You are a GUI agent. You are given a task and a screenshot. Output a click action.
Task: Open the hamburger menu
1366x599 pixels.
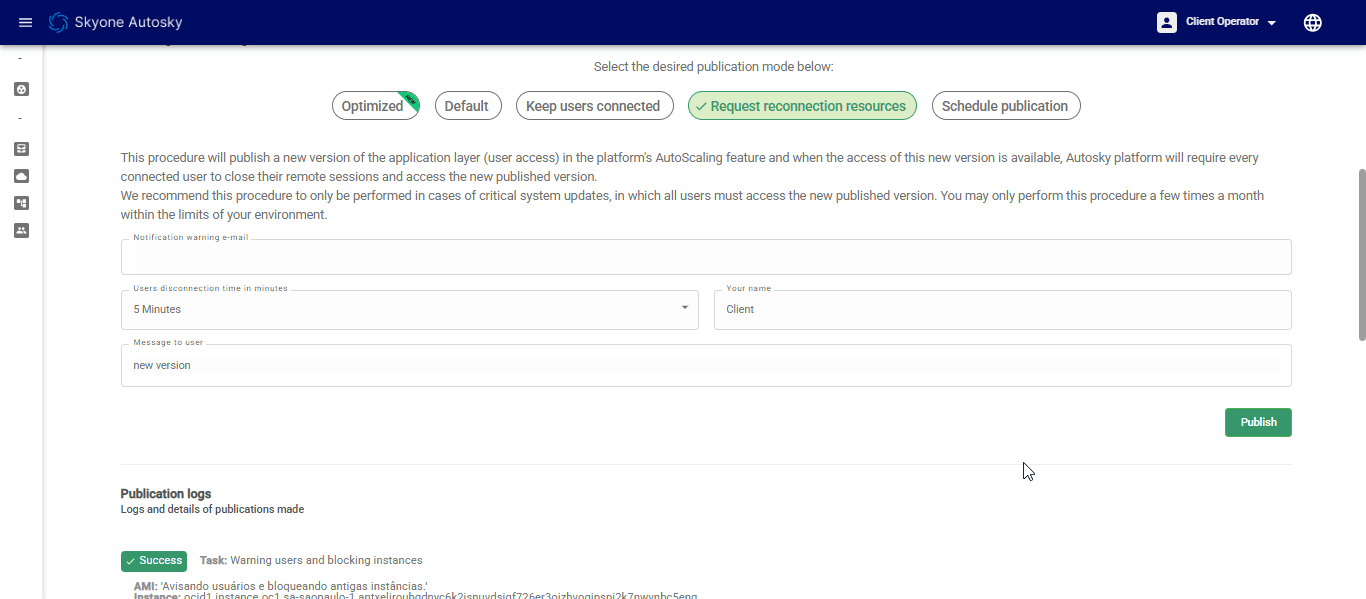click(x=26, y=22)
